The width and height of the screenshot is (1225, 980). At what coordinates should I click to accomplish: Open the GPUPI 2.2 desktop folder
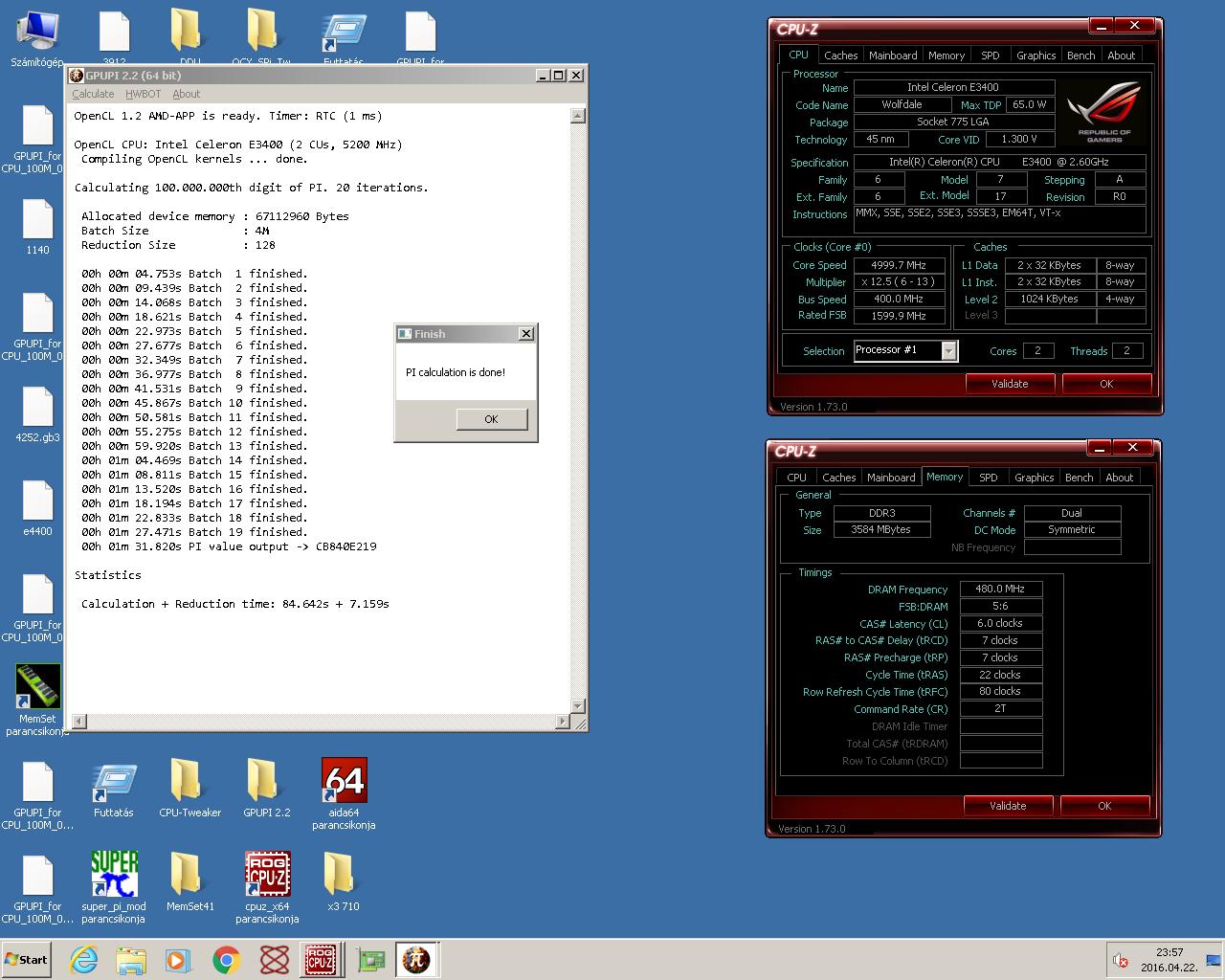(x=266, y=789)
